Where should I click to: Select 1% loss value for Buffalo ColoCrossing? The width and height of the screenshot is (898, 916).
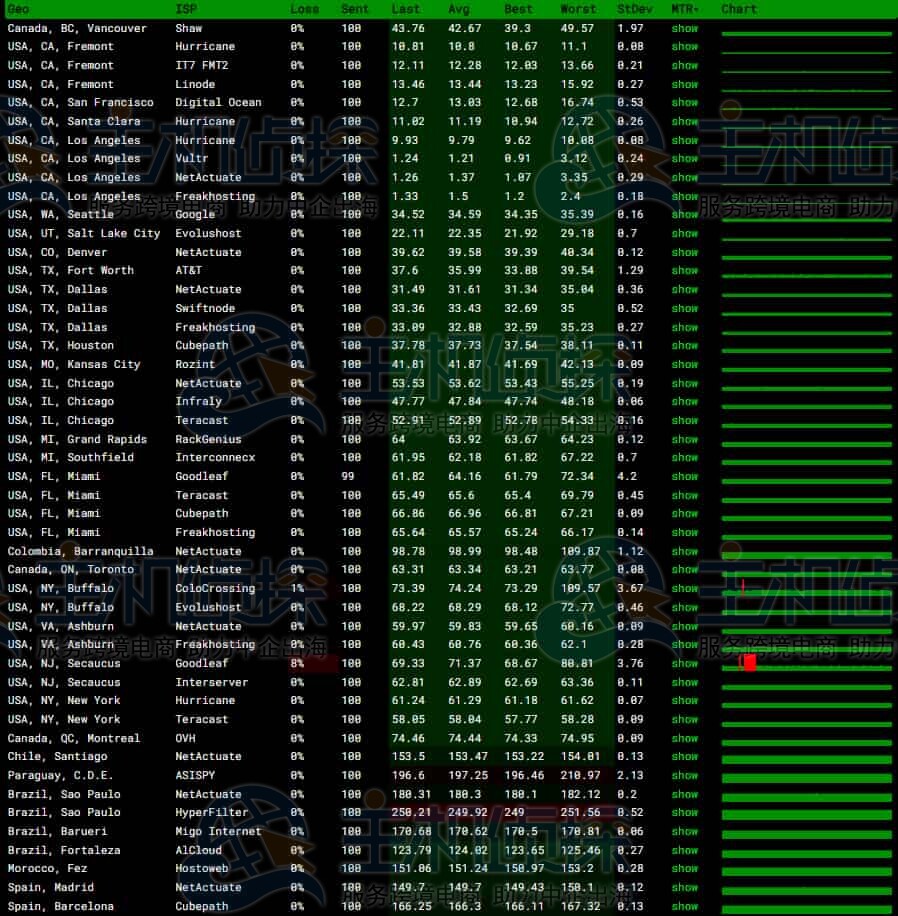(297, 588)
